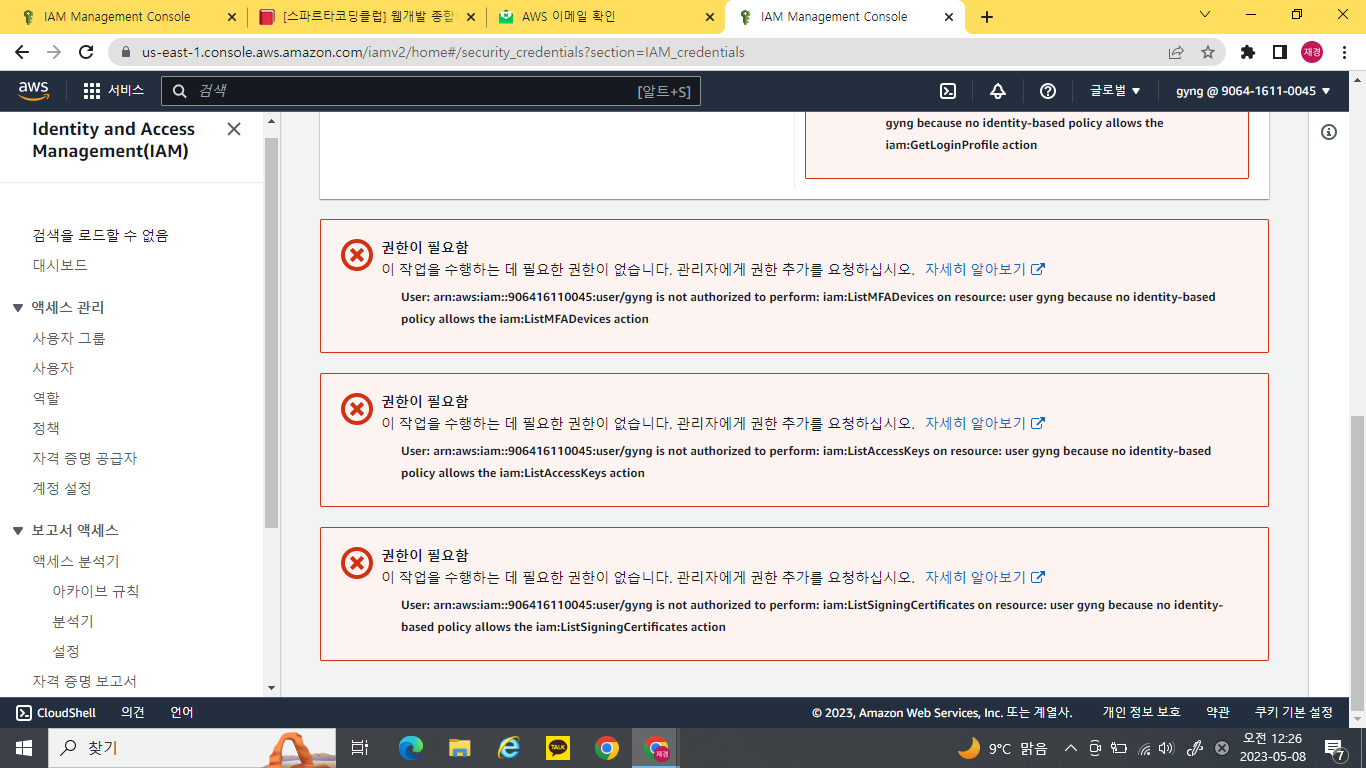Open Chrome menu three dots
The height and width of the screenshot is (768, 1366).
pos(1345,52)
